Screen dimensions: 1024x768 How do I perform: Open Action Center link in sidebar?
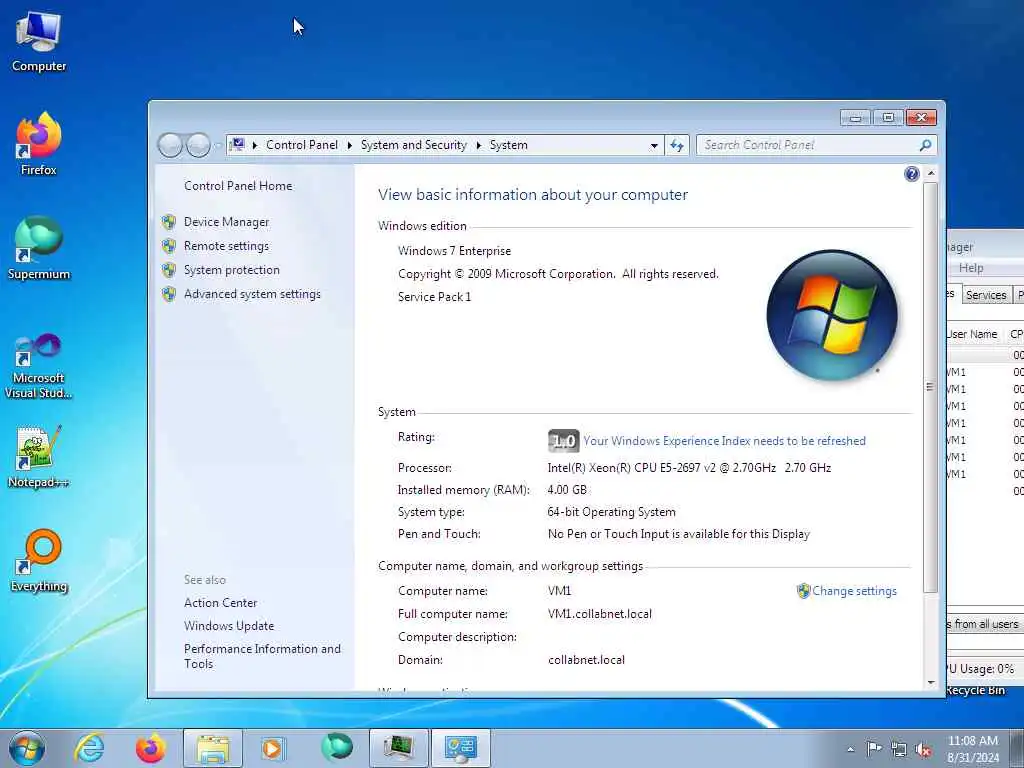[220, 603]
